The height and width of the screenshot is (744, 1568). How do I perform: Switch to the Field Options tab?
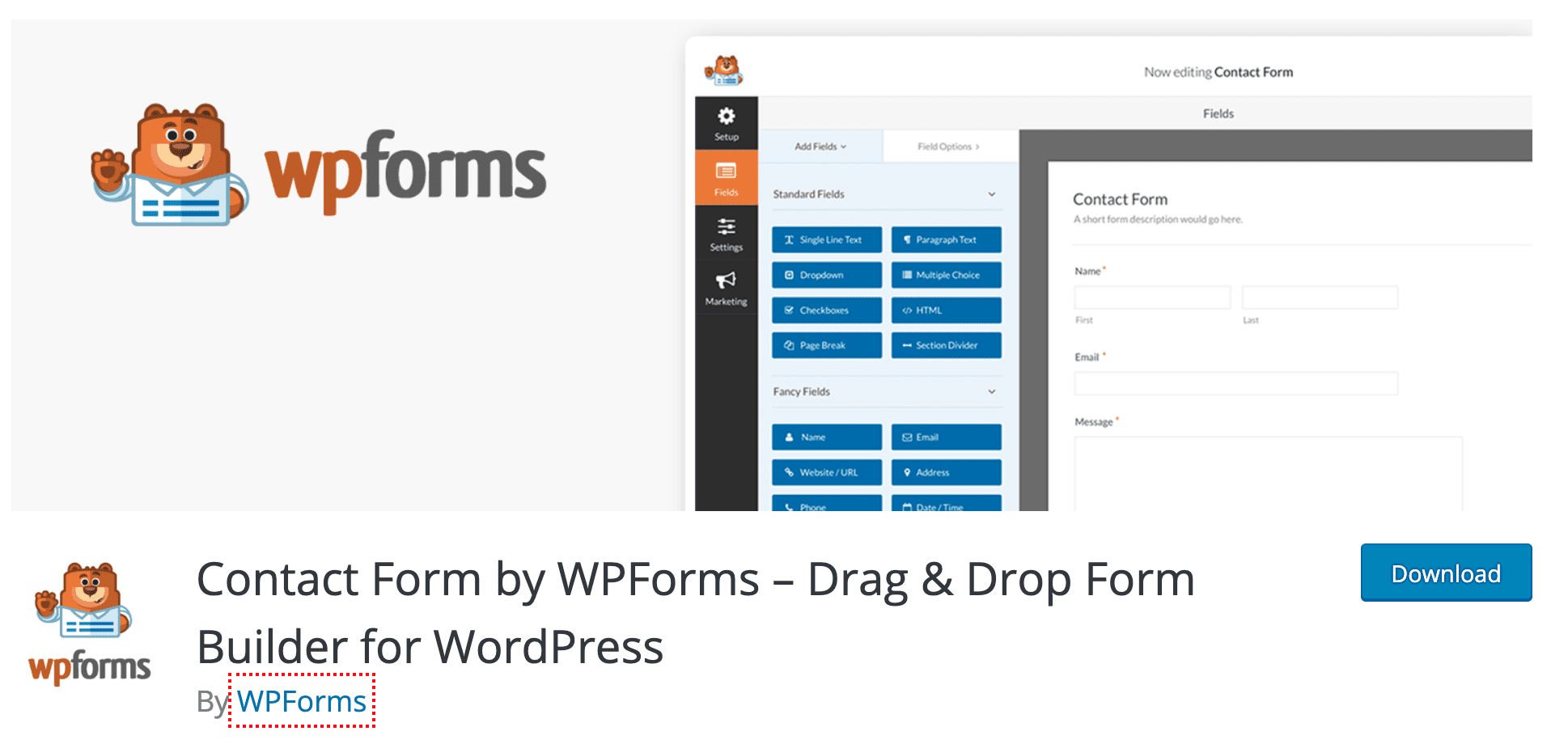tap(949, 146)
